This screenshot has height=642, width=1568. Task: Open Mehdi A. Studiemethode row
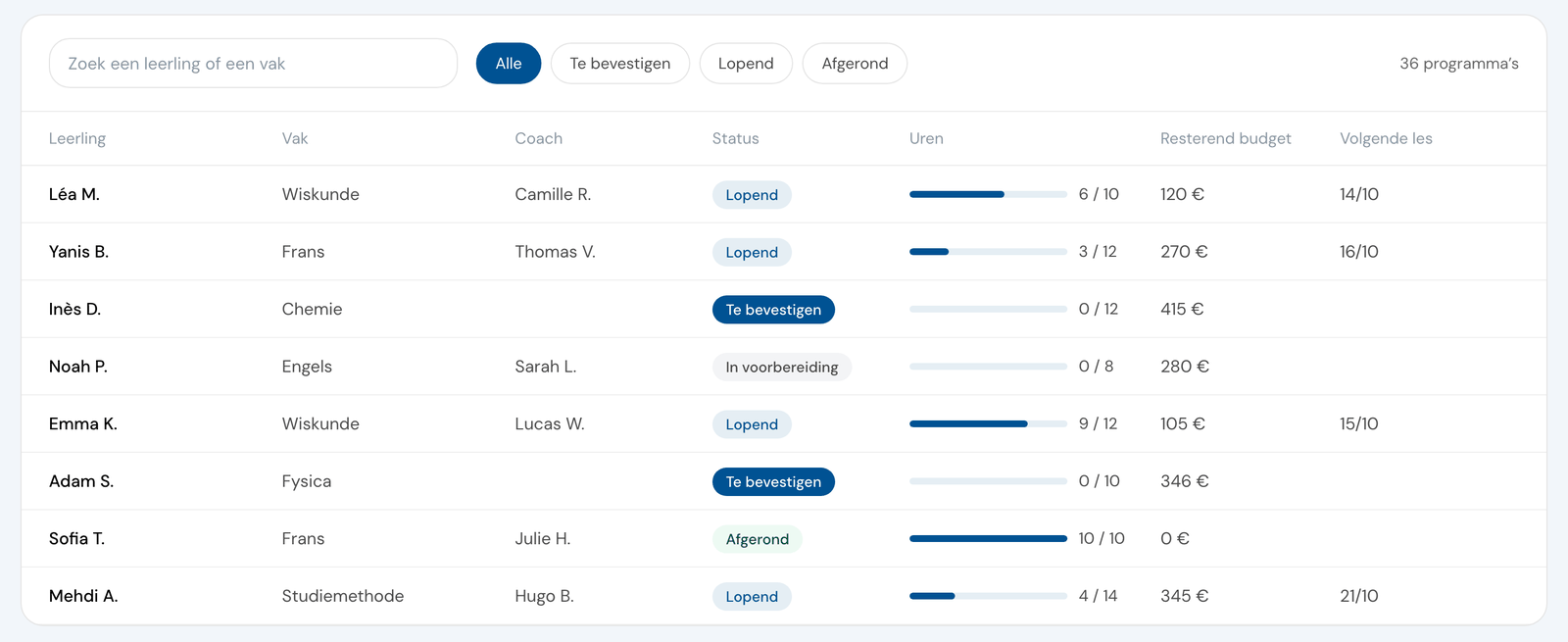click(784, 596)
